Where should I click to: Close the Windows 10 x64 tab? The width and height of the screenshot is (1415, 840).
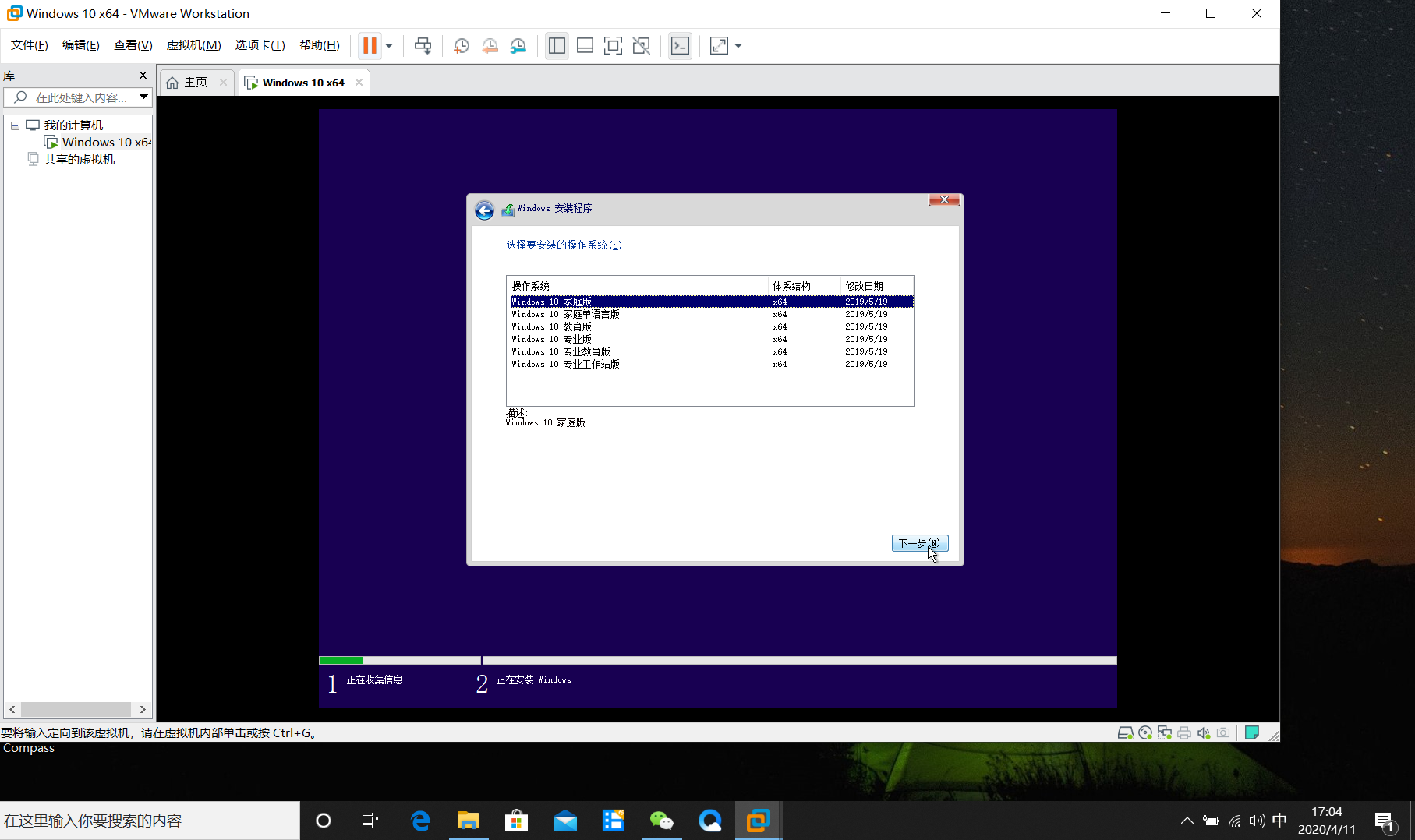pos(359,83)
